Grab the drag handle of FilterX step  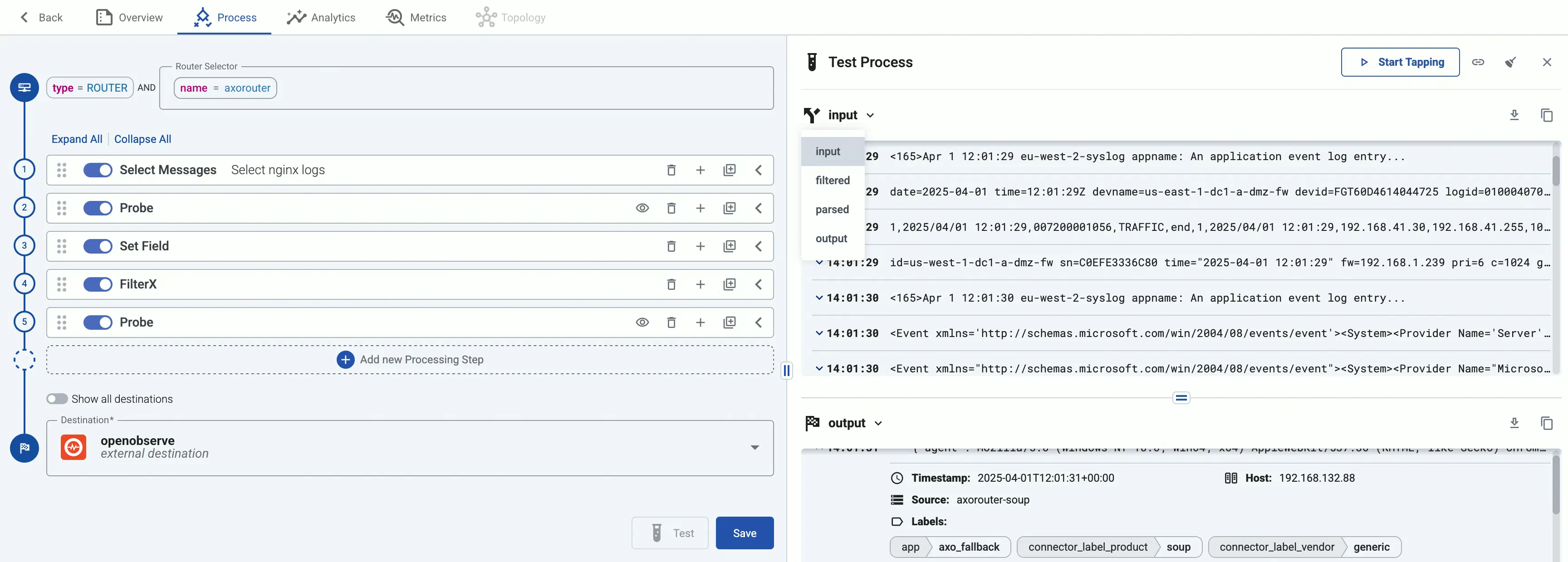(x=62, y=285)
